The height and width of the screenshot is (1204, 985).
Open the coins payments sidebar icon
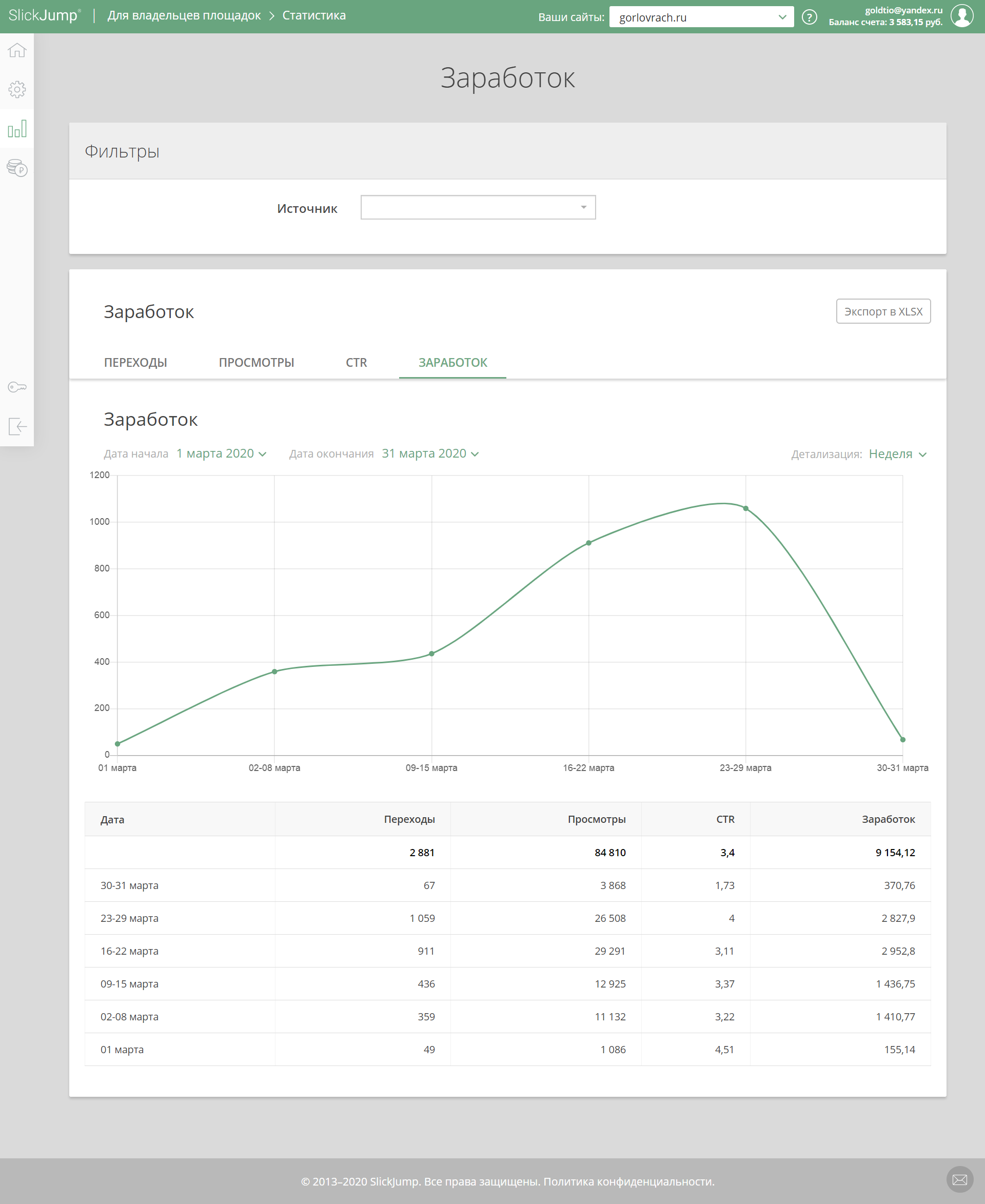click(x=17, y=168)
